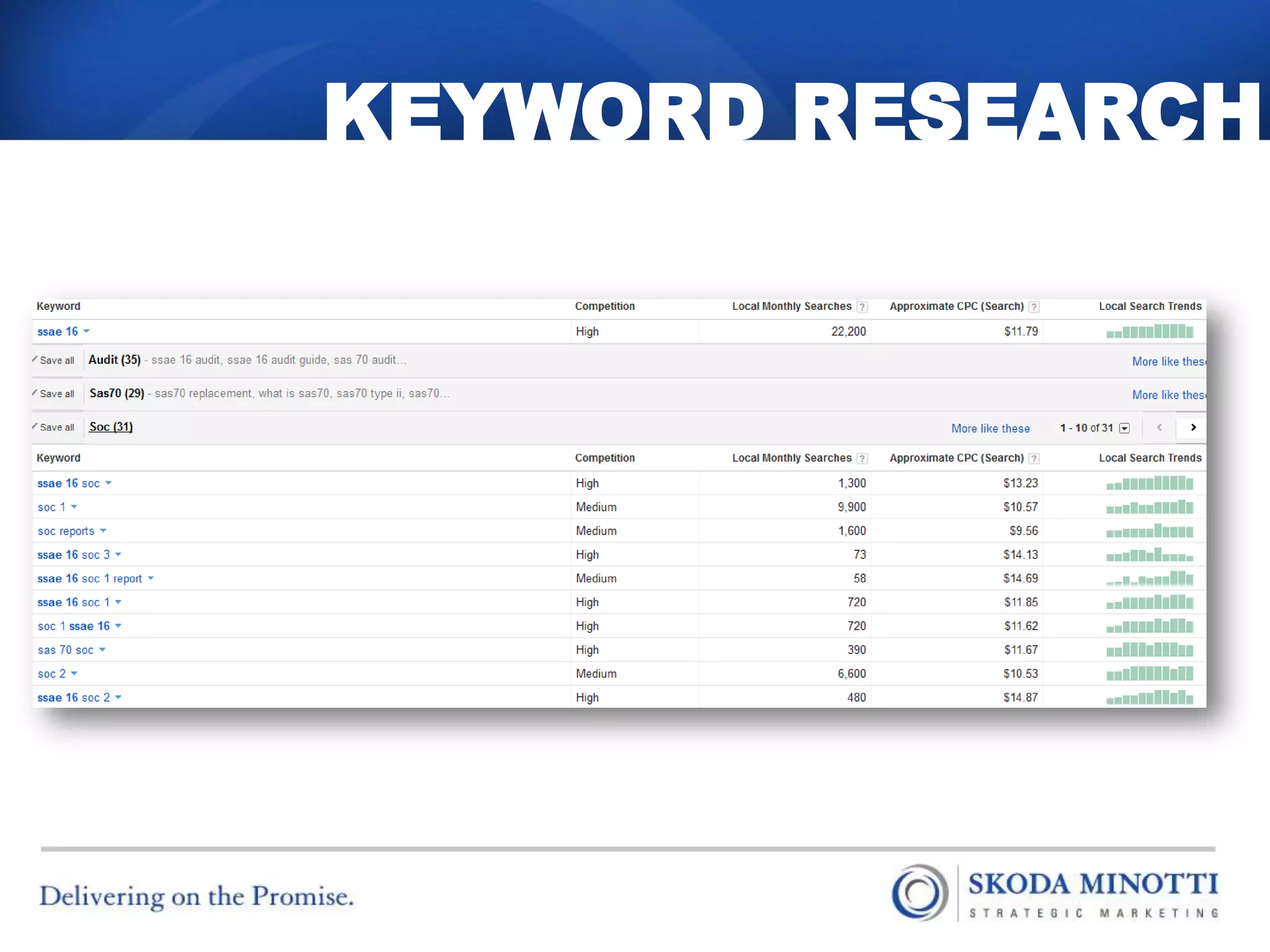
Task: Go to previous page of Soc keywords
Action: (x=1160, y=428)
